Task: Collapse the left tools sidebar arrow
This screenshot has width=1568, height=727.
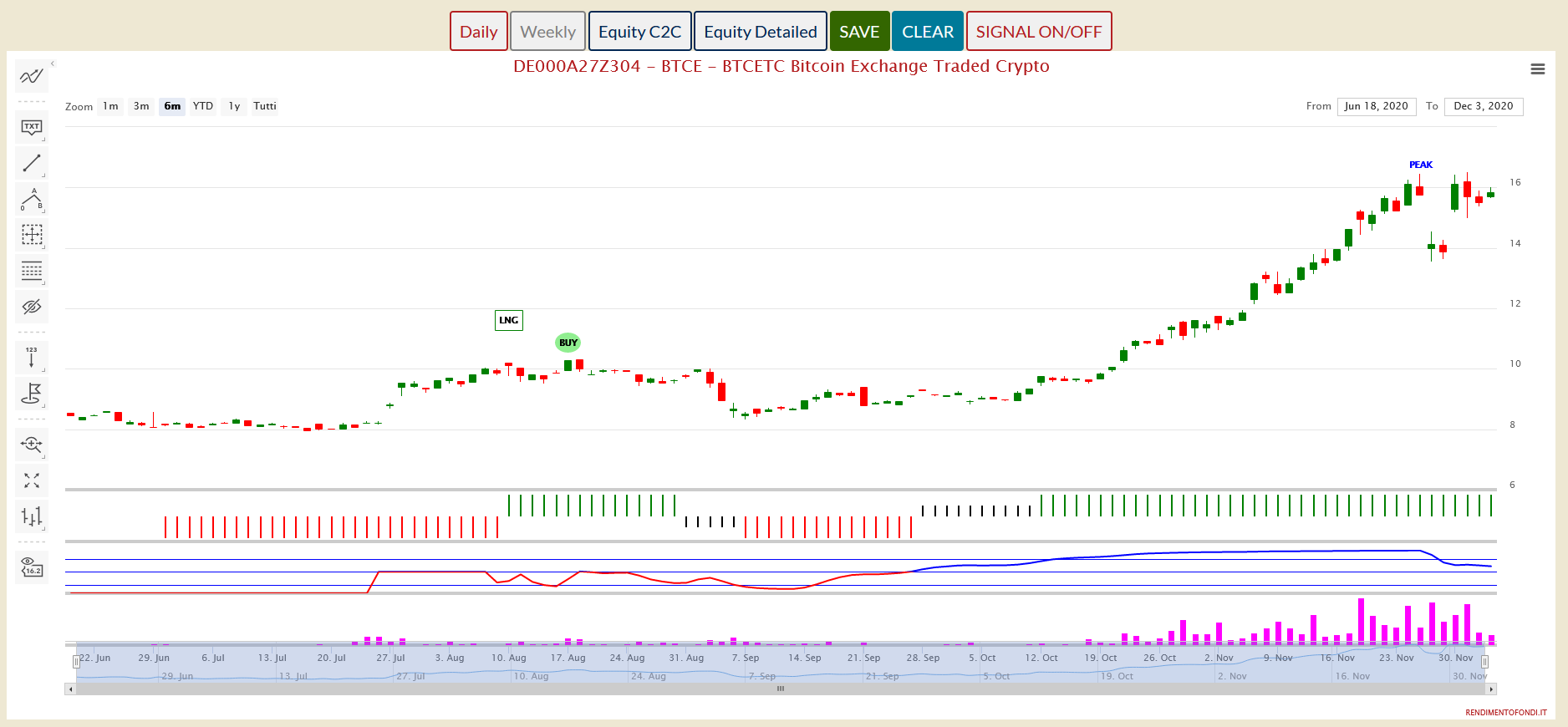Action: [53, 64]
